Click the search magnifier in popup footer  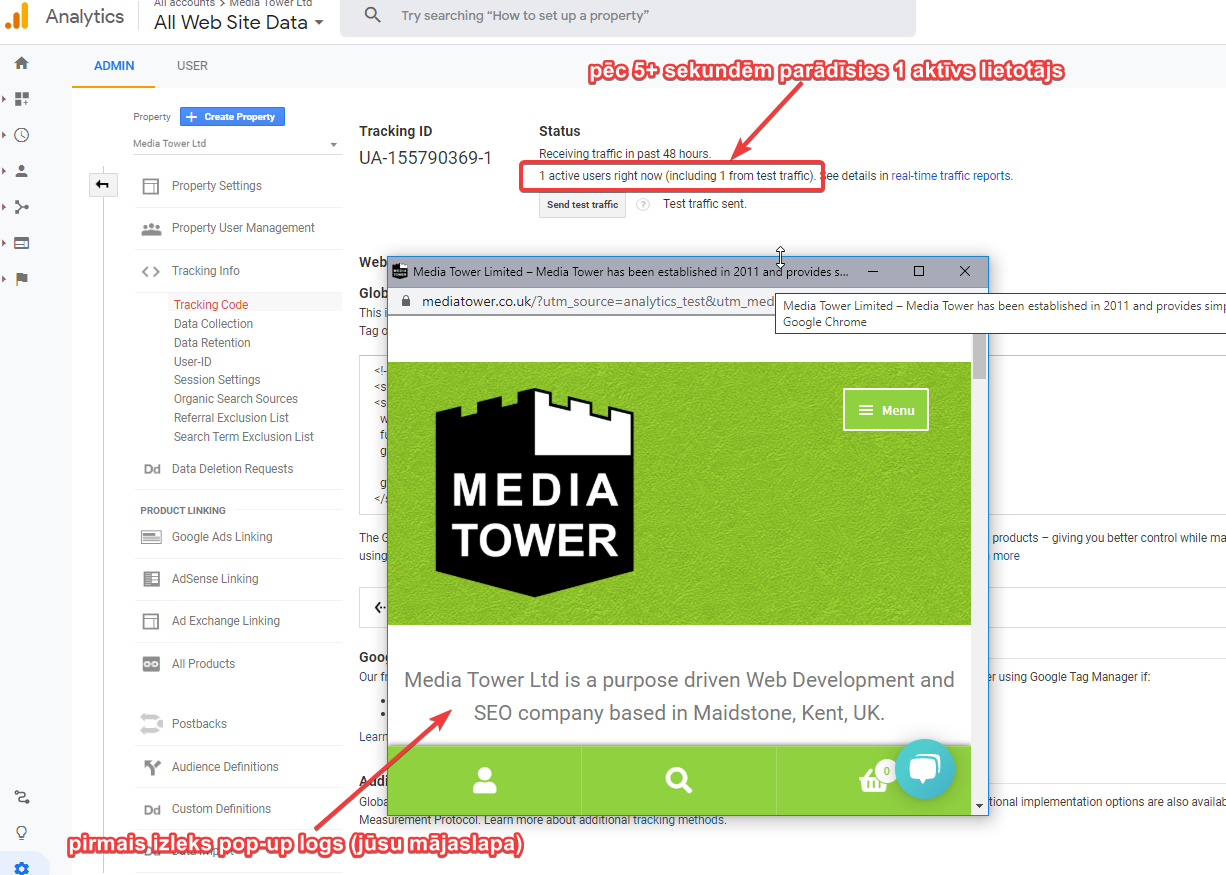coord(678,781)
